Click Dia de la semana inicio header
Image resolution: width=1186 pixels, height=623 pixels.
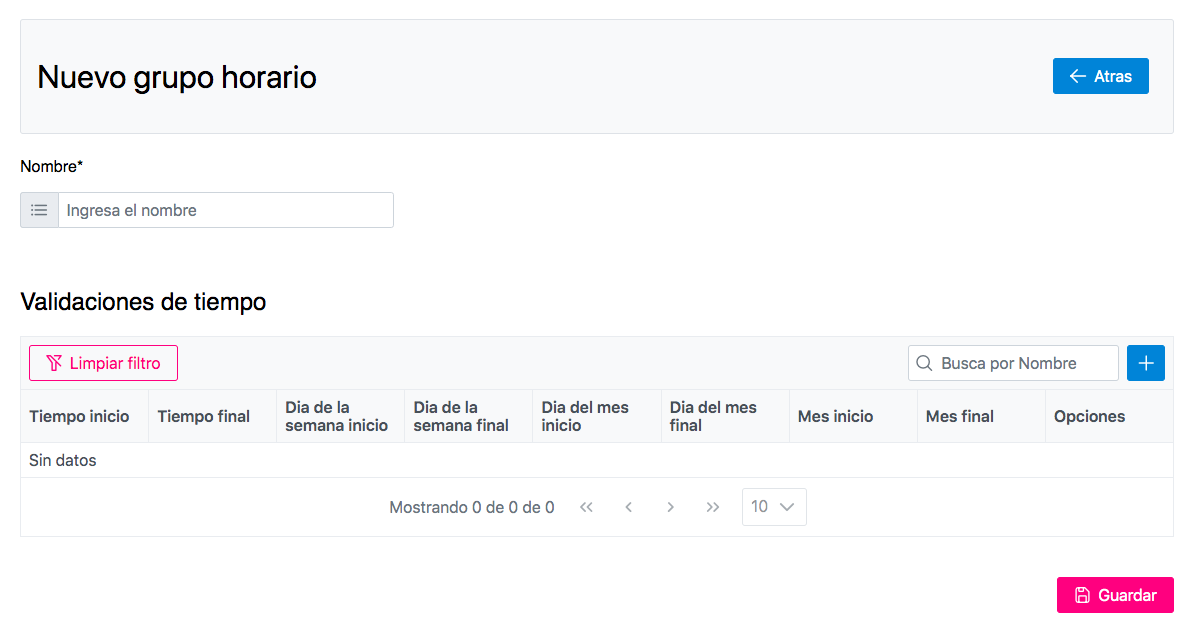(x=337, y=416)
